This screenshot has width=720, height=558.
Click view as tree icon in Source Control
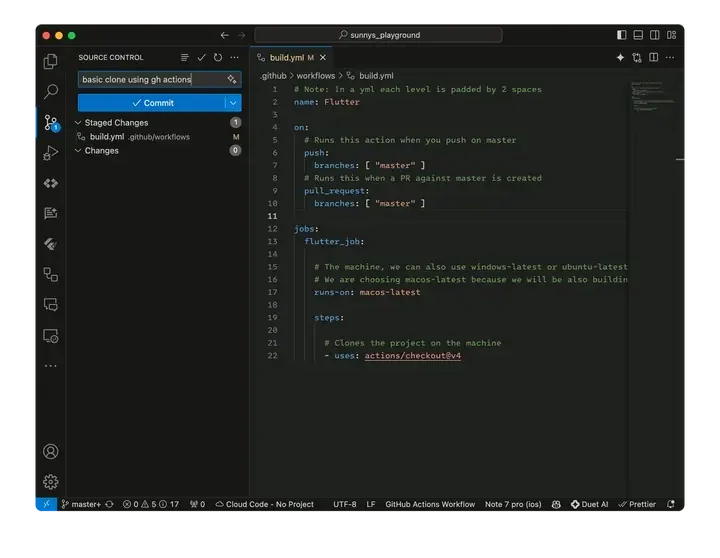pos(185,57)
